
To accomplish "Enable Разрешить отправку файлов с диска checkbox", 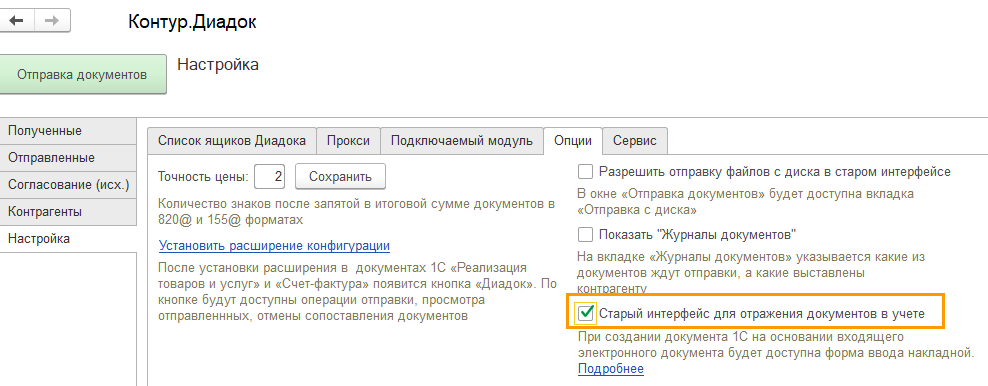I will [586, 171].
